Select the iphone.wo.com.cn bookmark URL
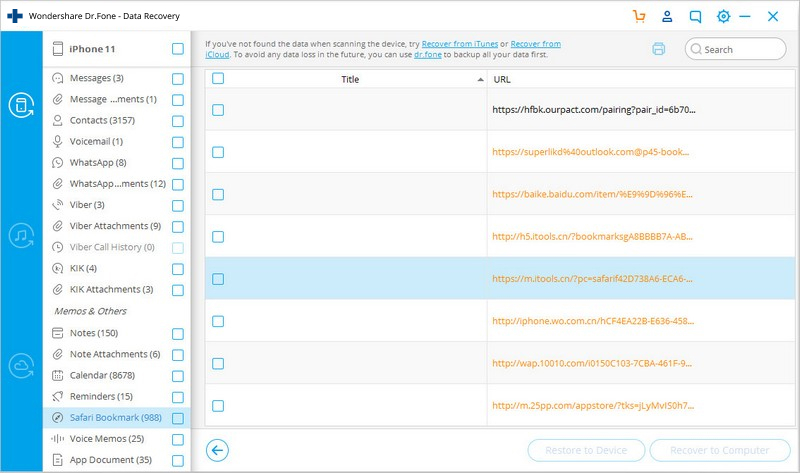Image resolution: width=800 pixels, height=473 pixels. 593,321
